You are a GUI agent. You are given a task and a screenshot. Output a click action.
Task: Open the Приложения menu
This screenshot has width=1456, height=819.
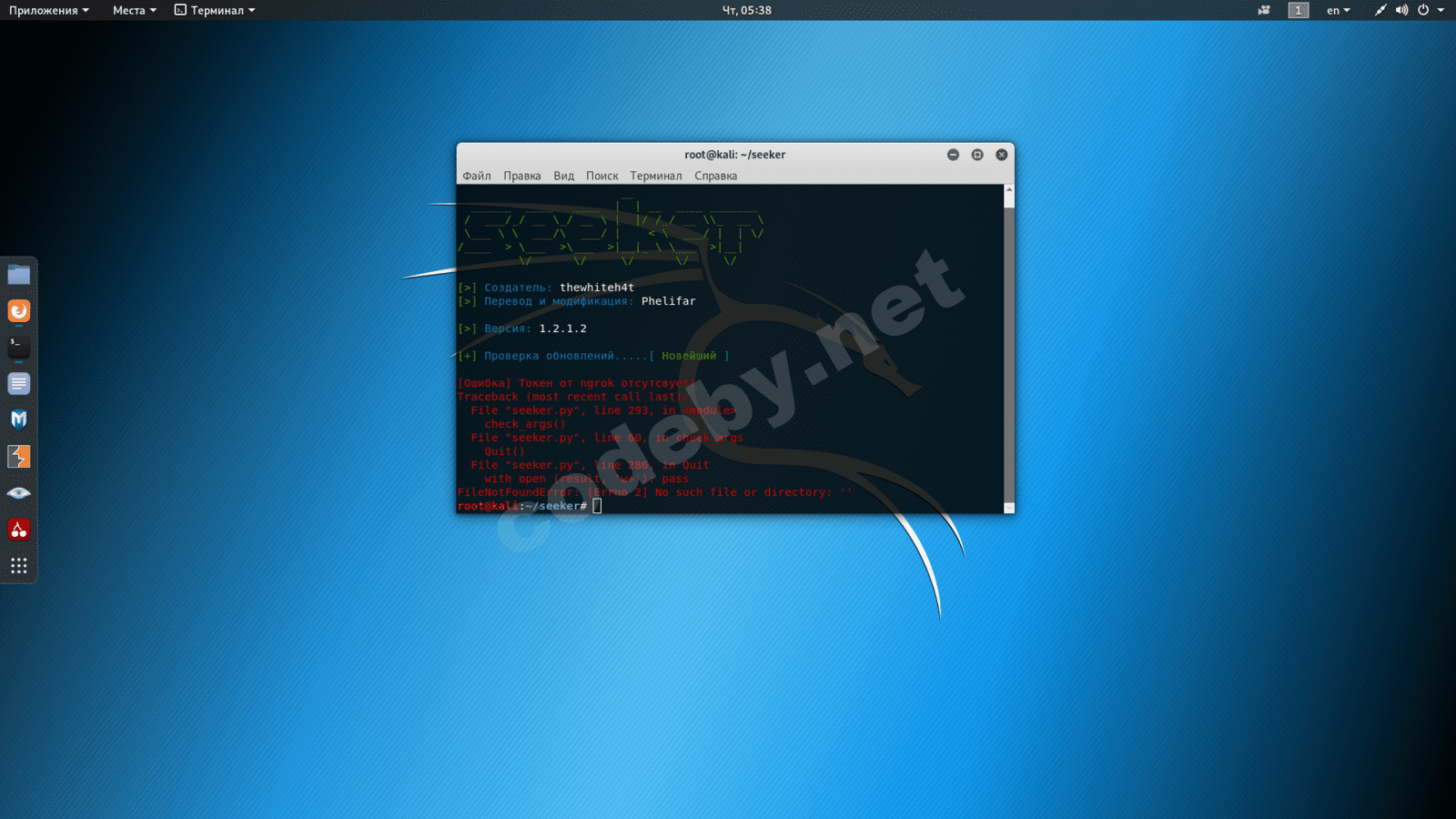pyautogui.click(x=49, y=10)
